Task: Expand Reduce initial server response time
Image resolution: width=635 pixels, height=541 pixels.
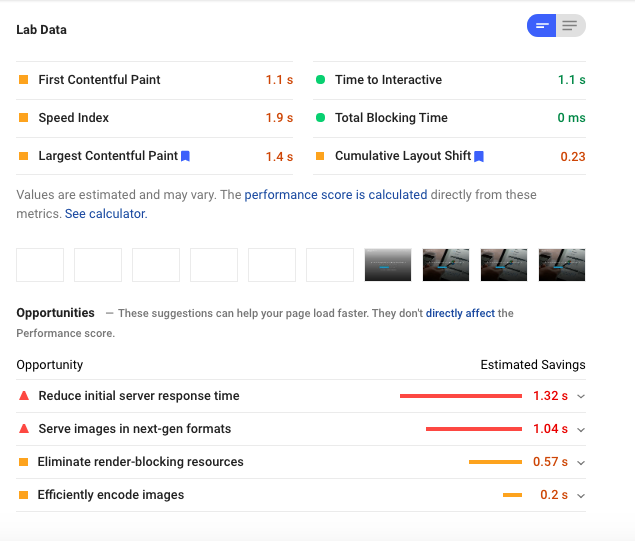Action: 581,396
